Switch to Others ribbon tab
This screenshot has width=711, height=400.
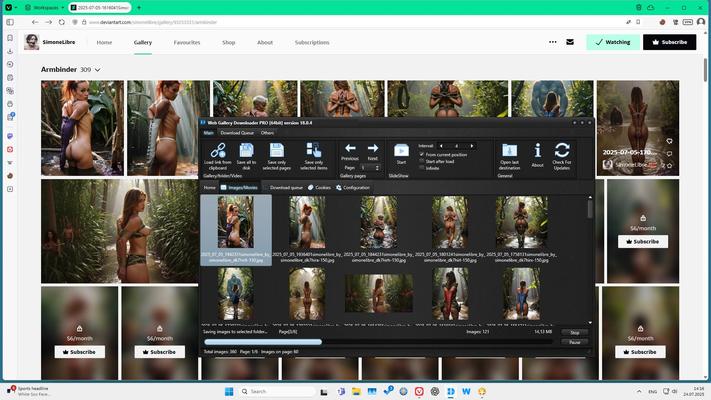(267, 133)
